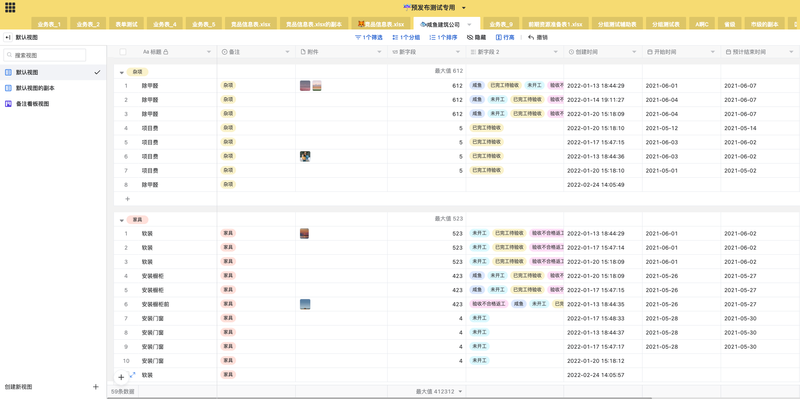Click the 备注 column header icon
This screenshot has width=800, height=399.
225,52
